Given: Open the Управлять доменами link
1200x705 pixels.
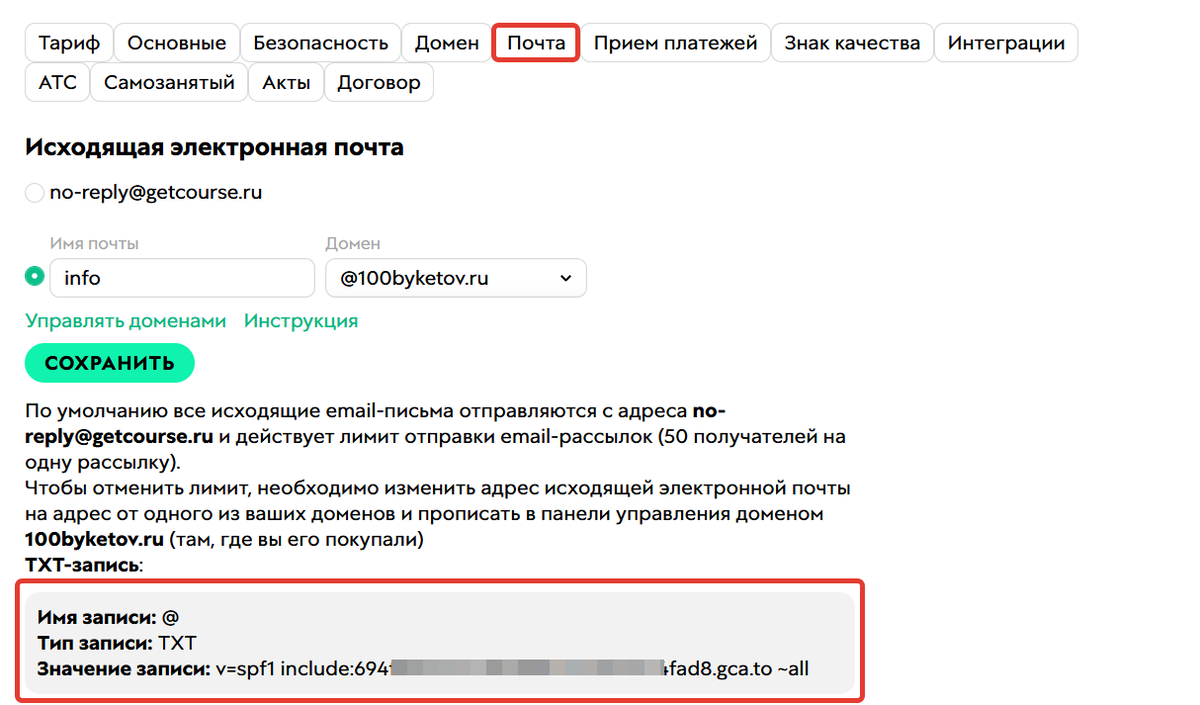Looking at the screenshot, I should tap(126, 321).
